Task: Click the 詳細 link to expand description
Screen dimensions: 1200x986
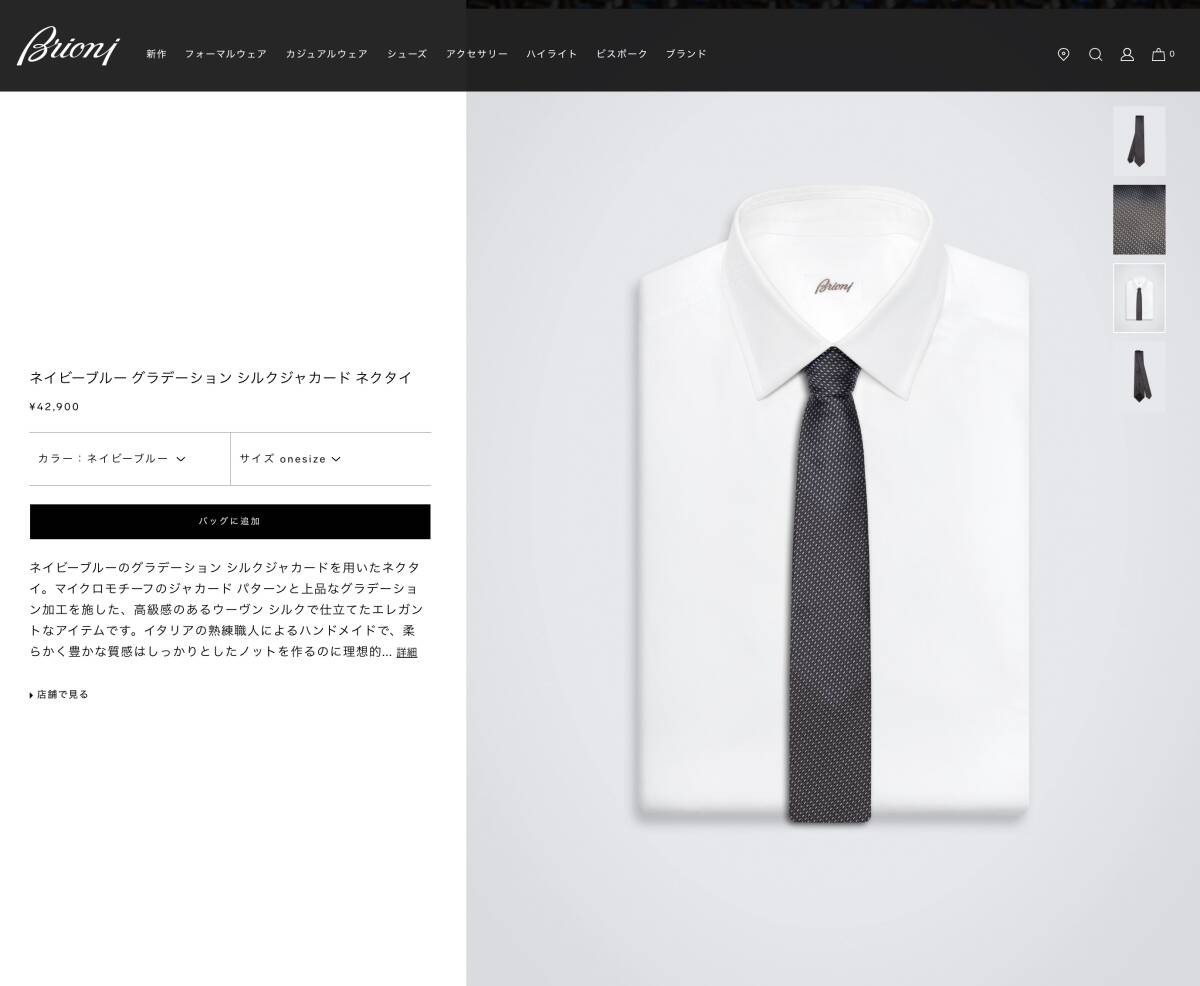Action: pyautogui.click(x=407, y=652)
